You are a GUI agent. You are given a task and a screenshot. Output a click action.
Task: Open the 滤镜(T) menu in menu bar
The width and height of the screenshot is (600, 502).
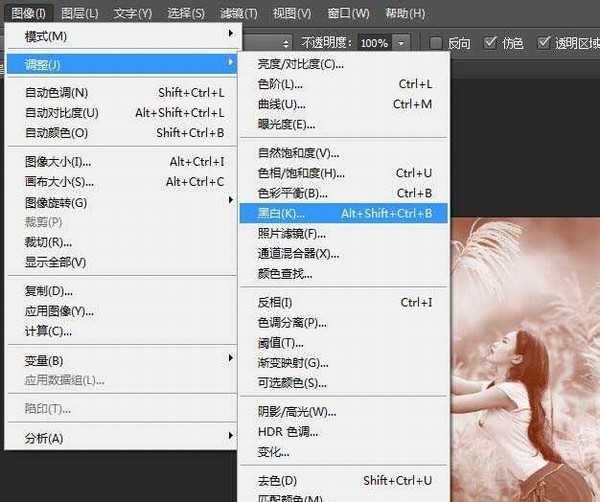pos(238,13)
